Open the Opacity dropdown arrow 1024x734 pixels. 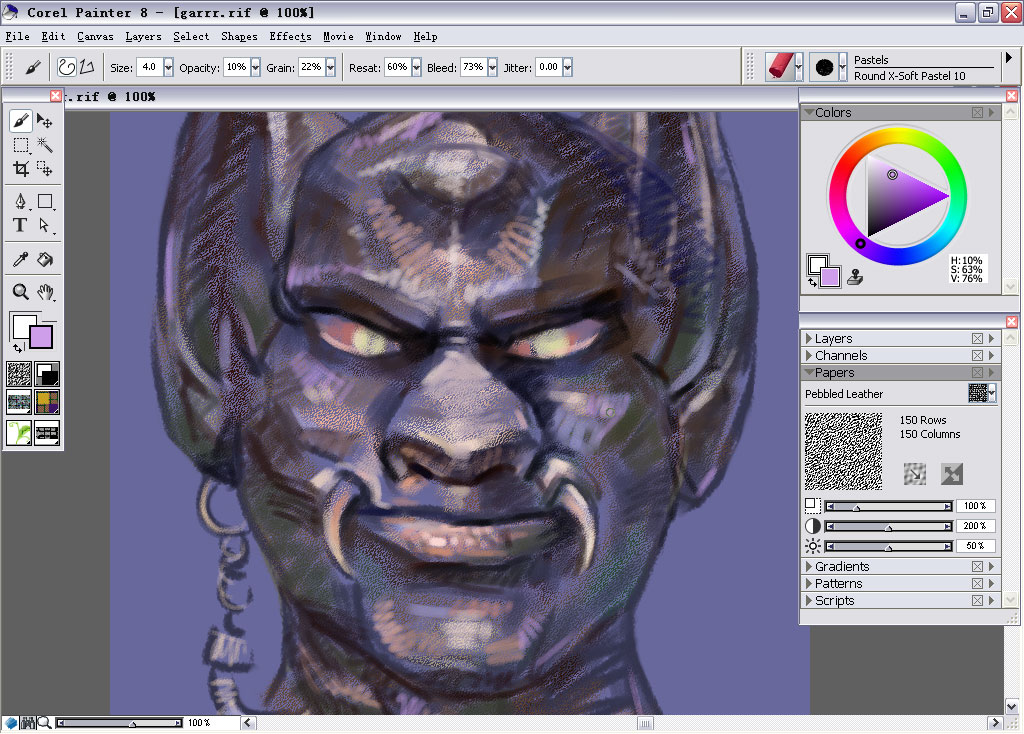click(255, 67)
